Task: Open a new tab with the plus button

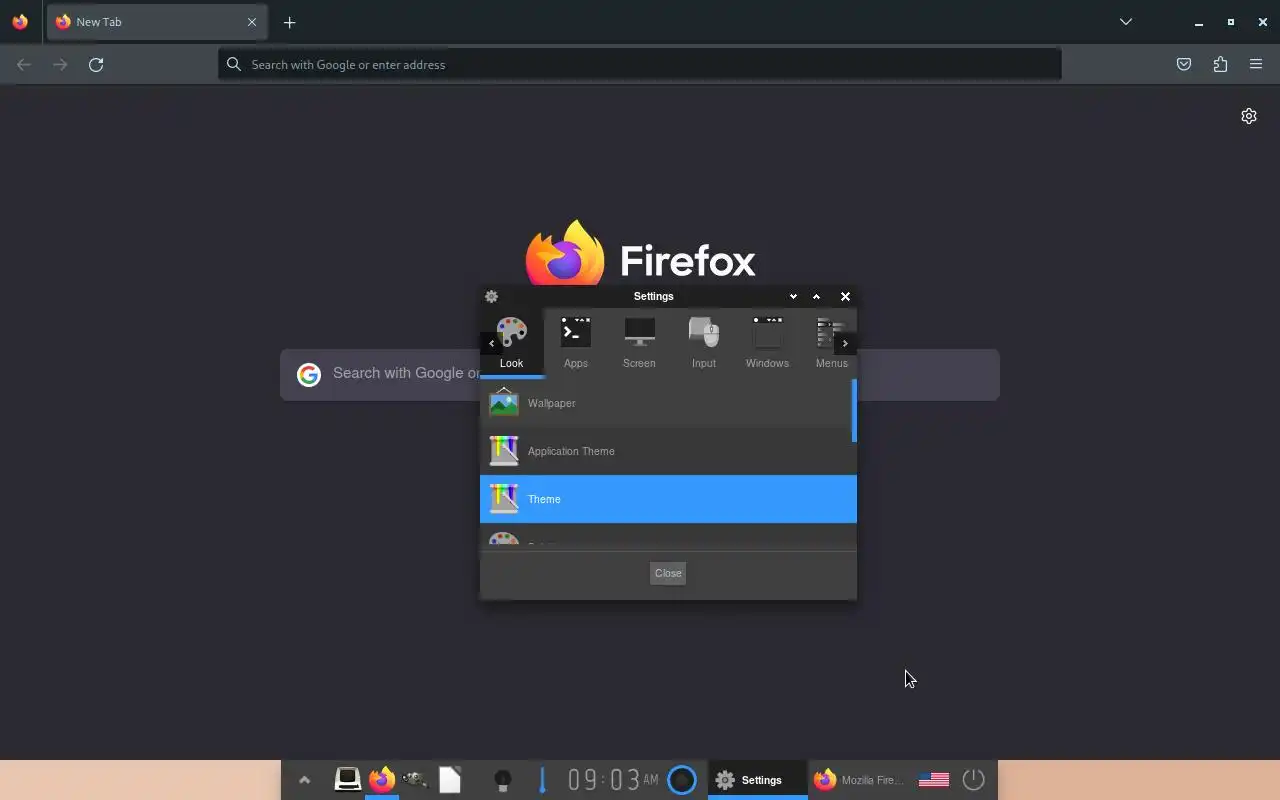Action: 289,22
